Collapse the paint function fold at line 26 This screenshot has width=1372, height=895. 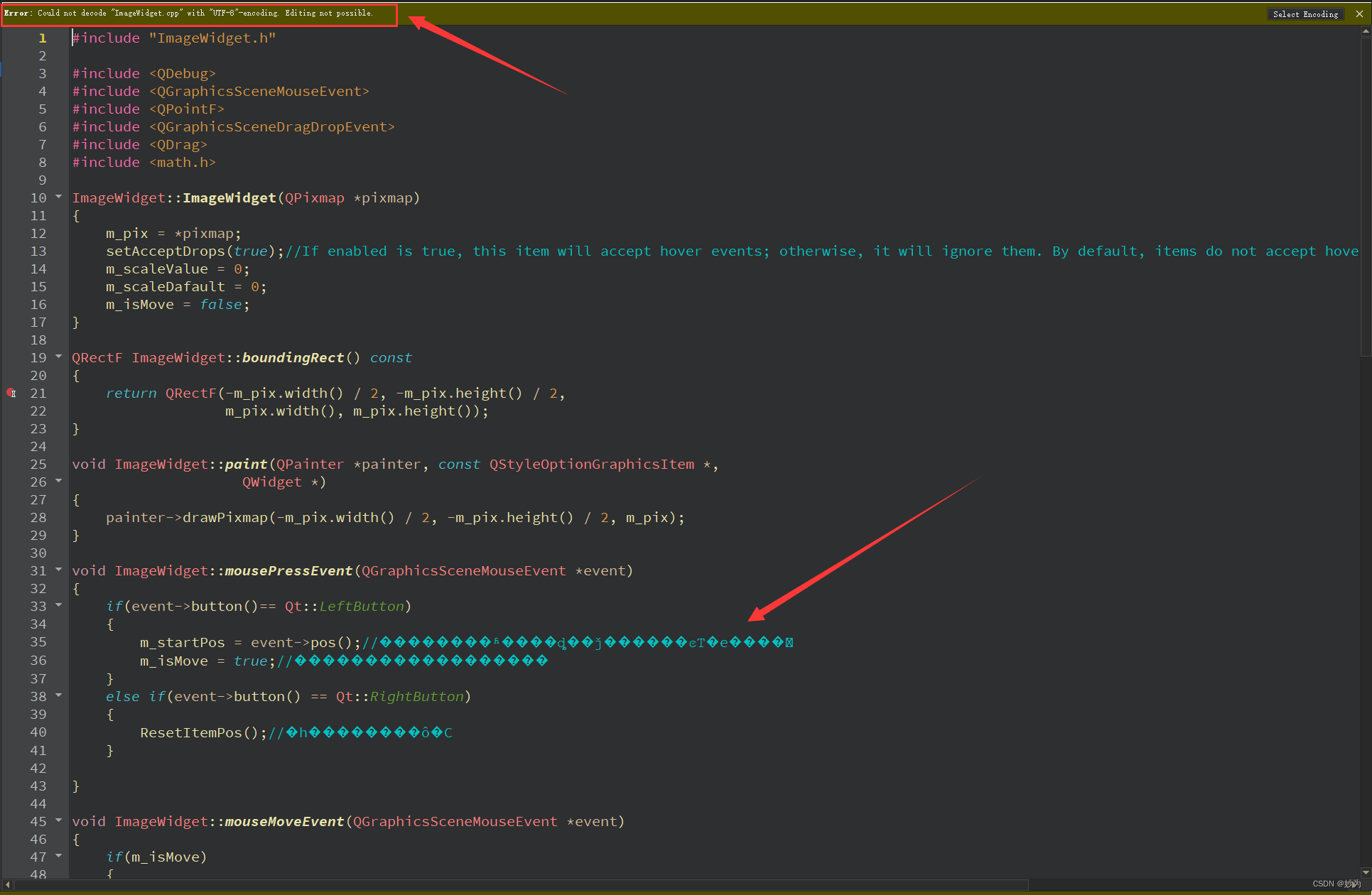pyautogui.click(x=58, y=482)
